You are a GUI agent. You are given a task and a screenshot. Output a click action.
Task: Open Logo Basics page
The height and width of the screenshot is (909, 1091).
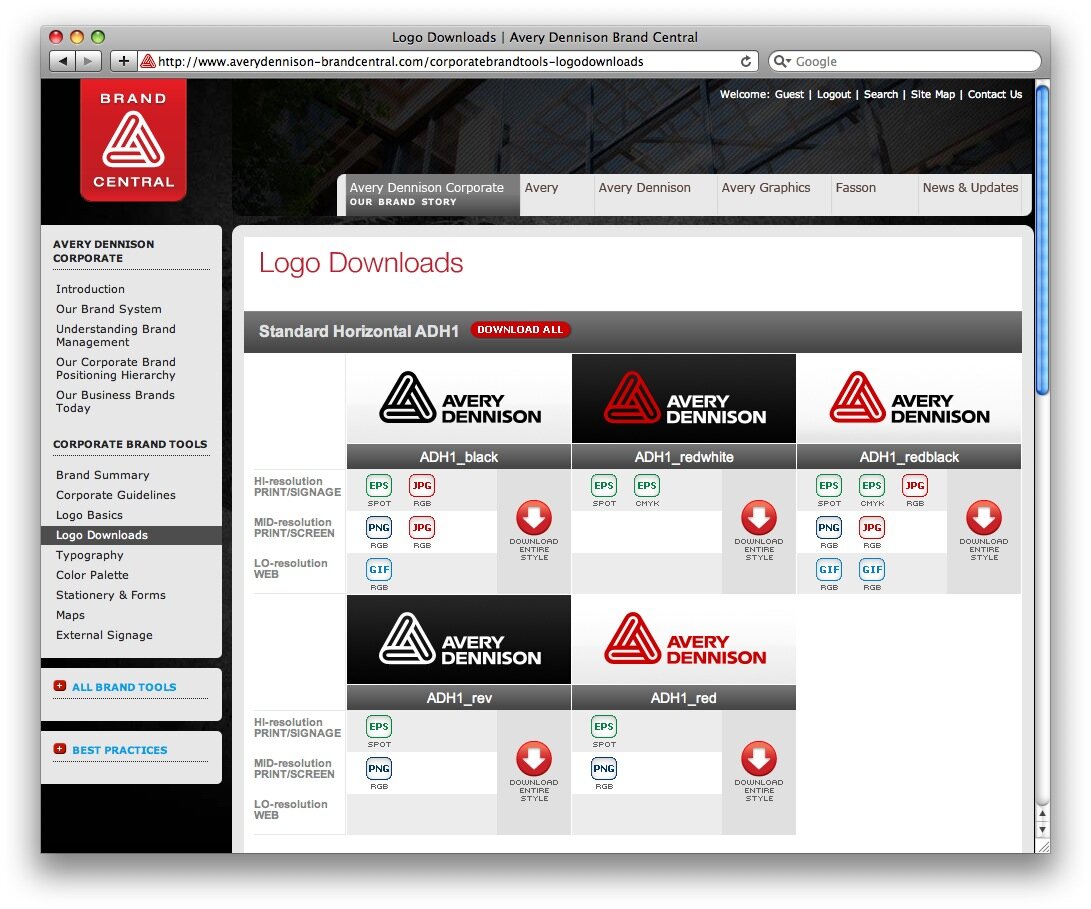tap(89, 515)
